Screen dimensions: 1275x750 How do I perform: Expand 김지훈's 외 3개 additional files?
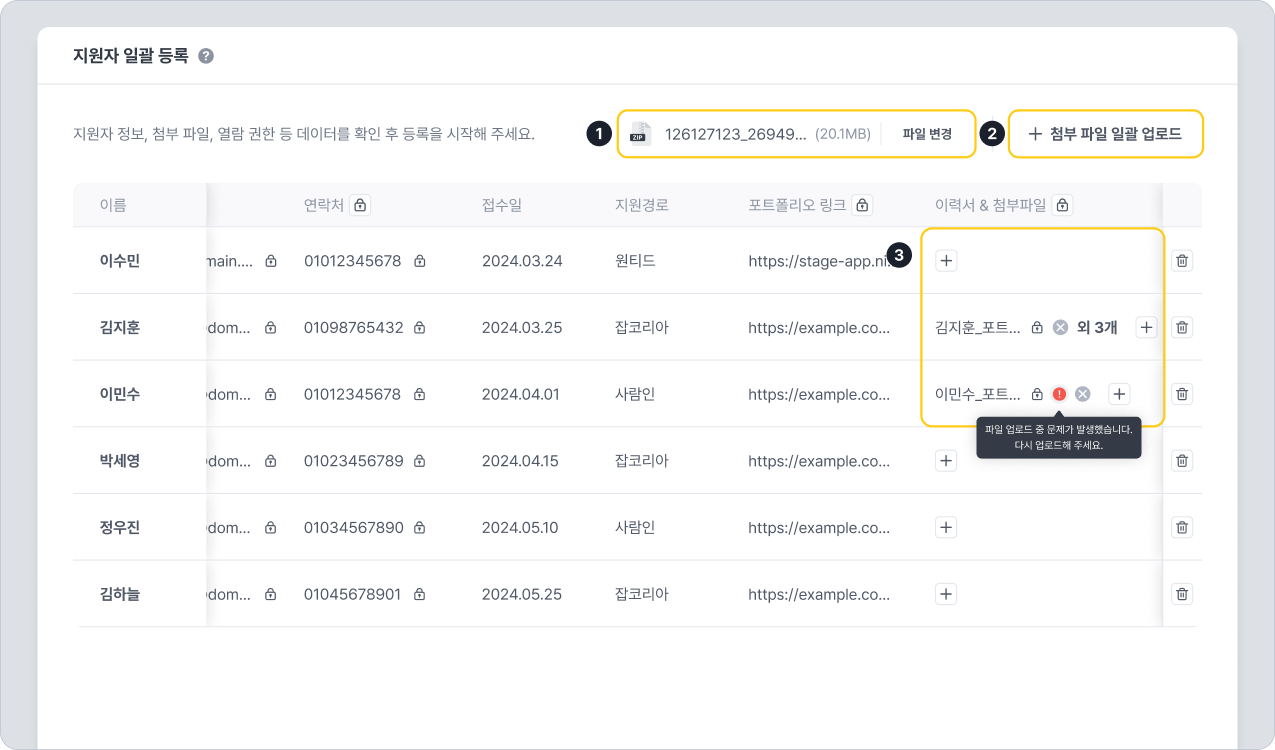[1097, 327]
